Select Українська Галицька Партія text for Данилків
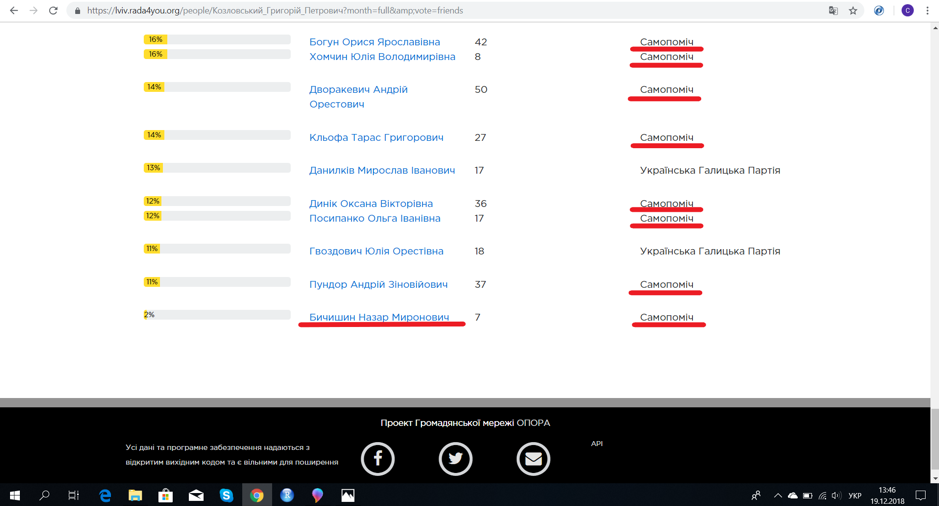The image size is (939, 506). (x=710, y=171)
